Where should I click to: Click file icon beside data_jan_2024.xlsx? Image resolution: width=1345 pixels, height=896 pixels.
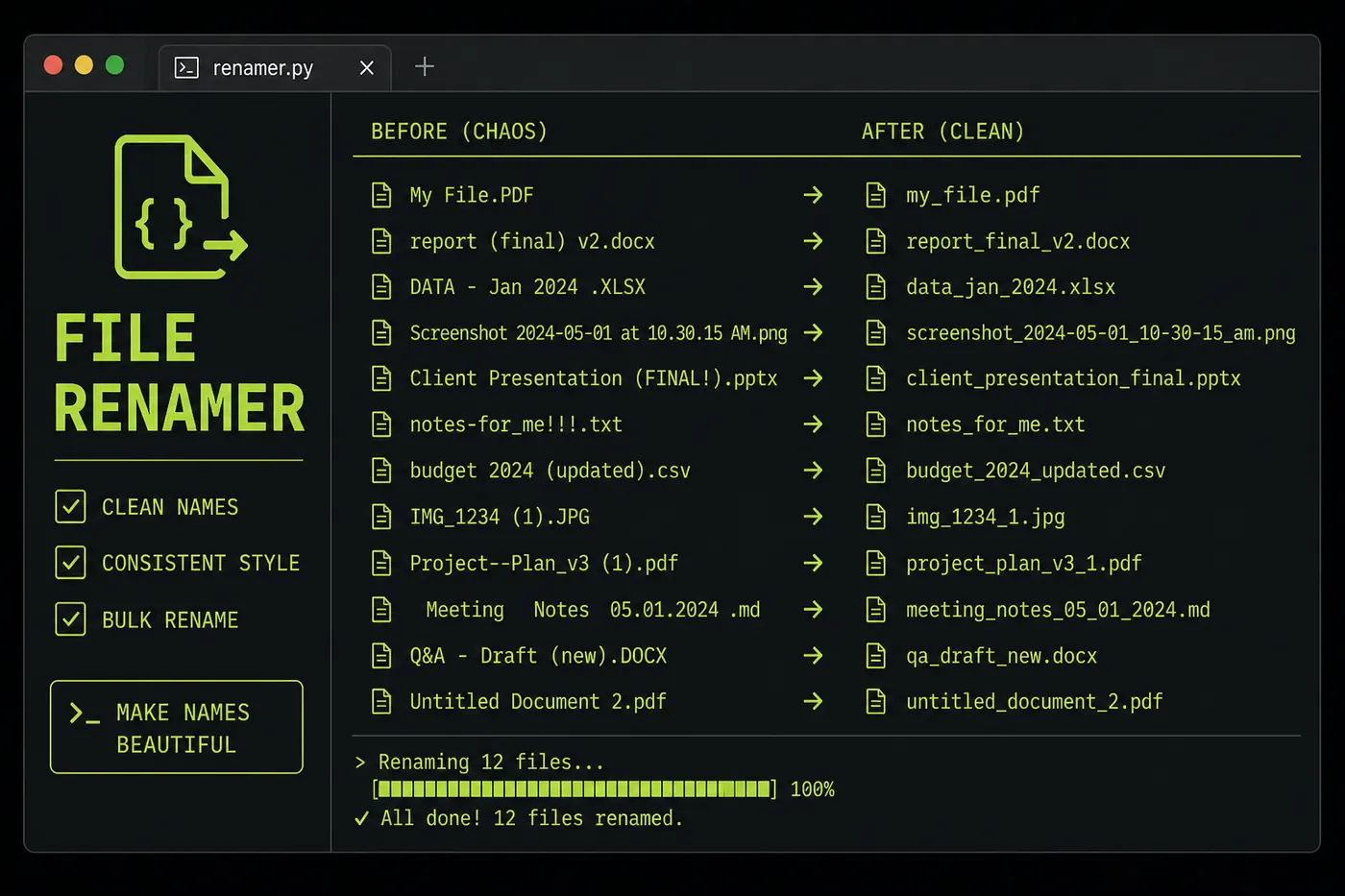[x=876, y=286]
